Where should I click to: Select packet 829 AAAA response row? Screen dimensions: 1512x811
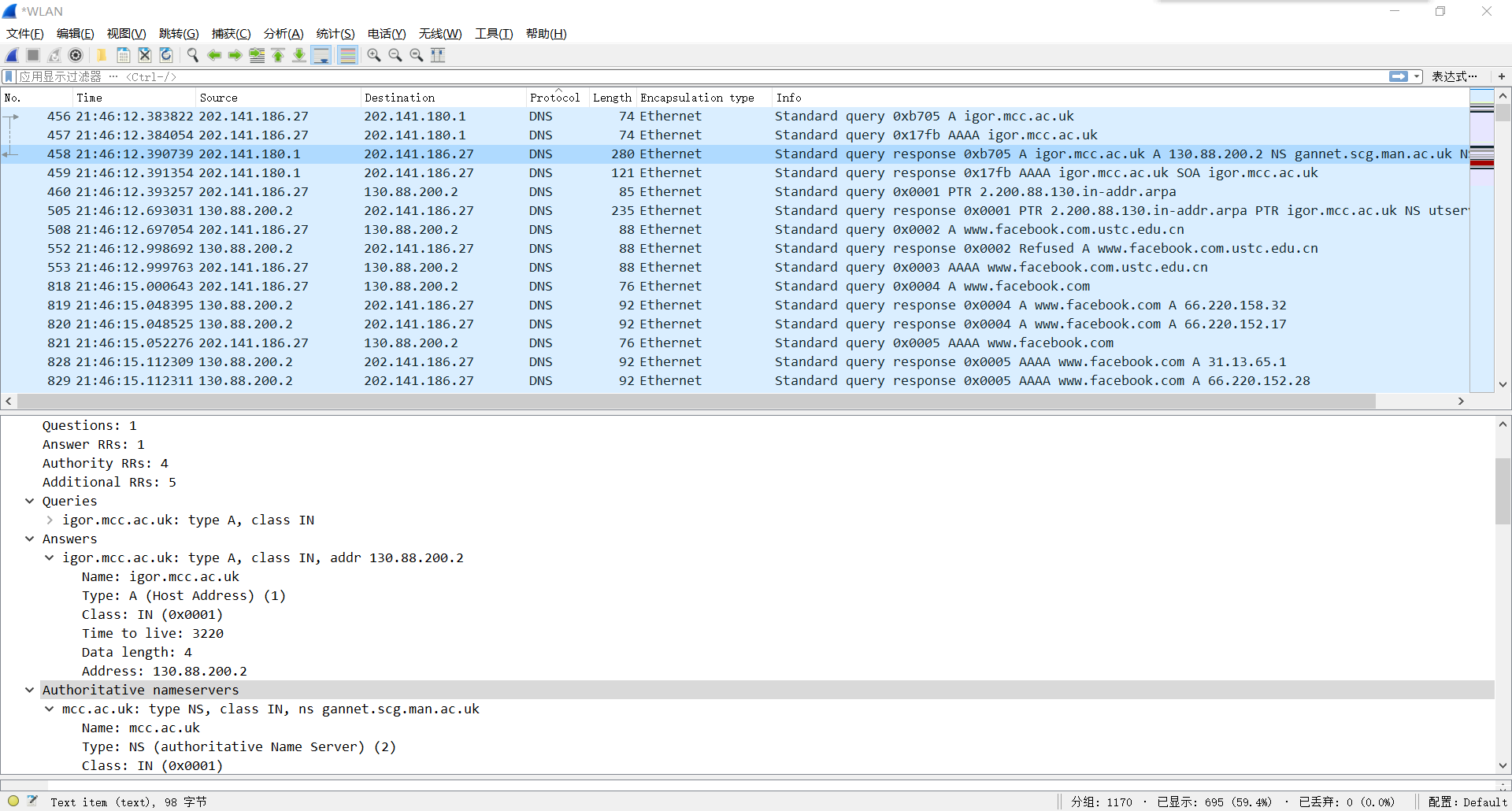coord(735,381)
